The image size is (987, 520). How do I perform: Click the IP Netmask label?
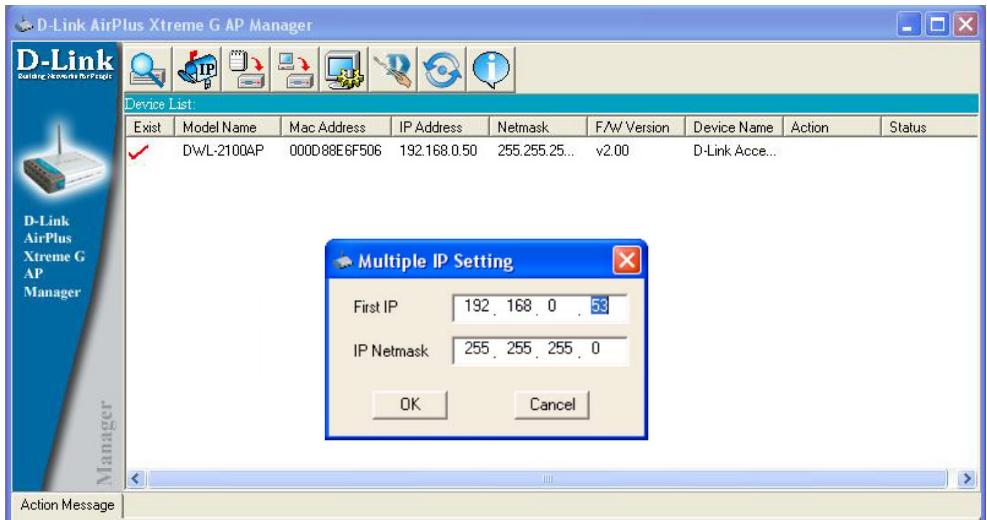(390, 351)
